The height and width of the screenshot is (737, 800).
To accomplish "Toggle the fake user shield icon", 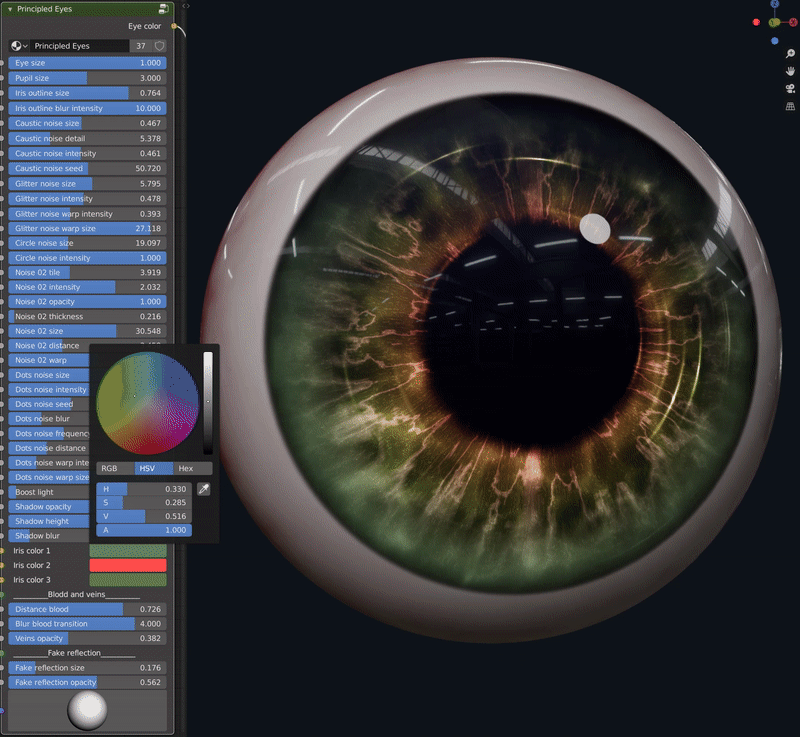I will (160, 46).
